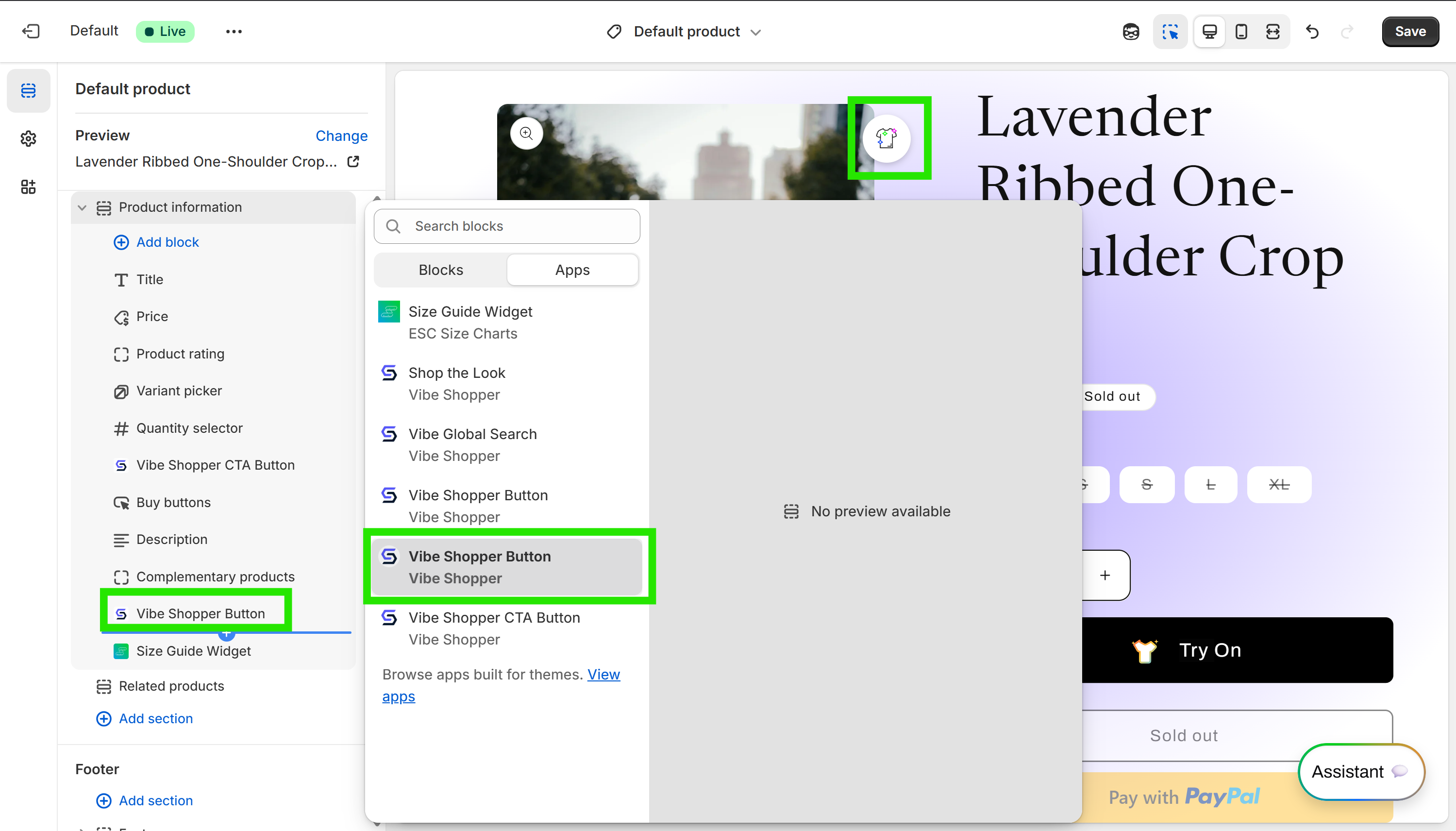Open the Default product template dropdown
1456x831 pixels.
coord(685,32)
